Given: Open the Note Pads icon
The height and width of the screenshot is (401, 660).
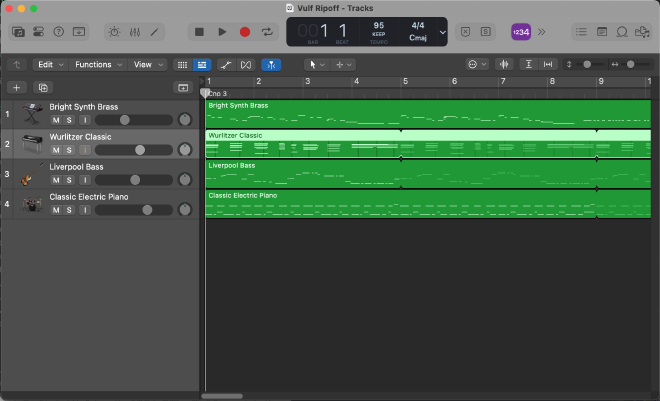Looking at the screenshot, I should [602, 32].
